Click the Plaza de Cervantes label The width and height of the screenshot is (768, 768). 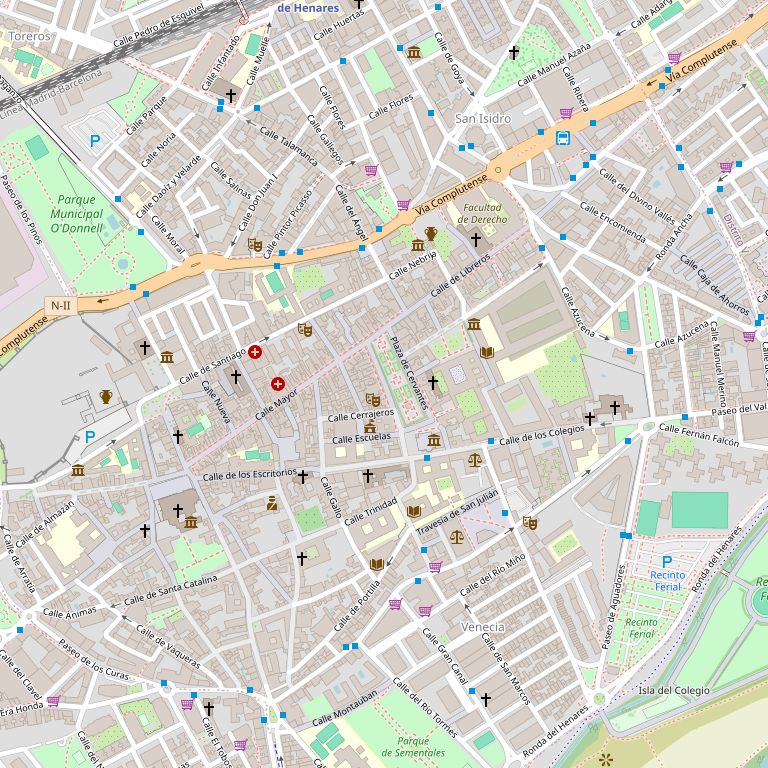point(409,373)
